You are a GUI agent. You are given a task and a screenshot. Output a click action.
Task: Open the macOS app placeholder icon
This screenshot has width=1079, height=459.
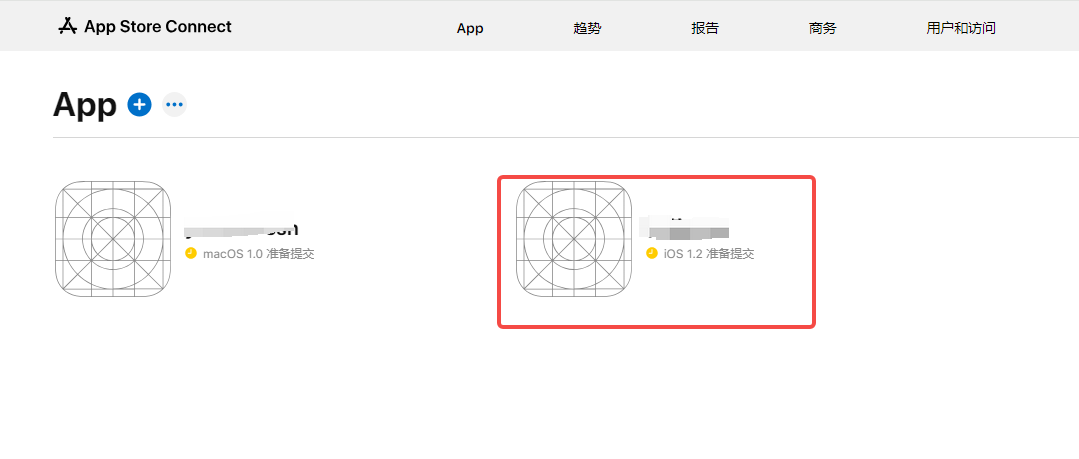click(x=113, y=239)
